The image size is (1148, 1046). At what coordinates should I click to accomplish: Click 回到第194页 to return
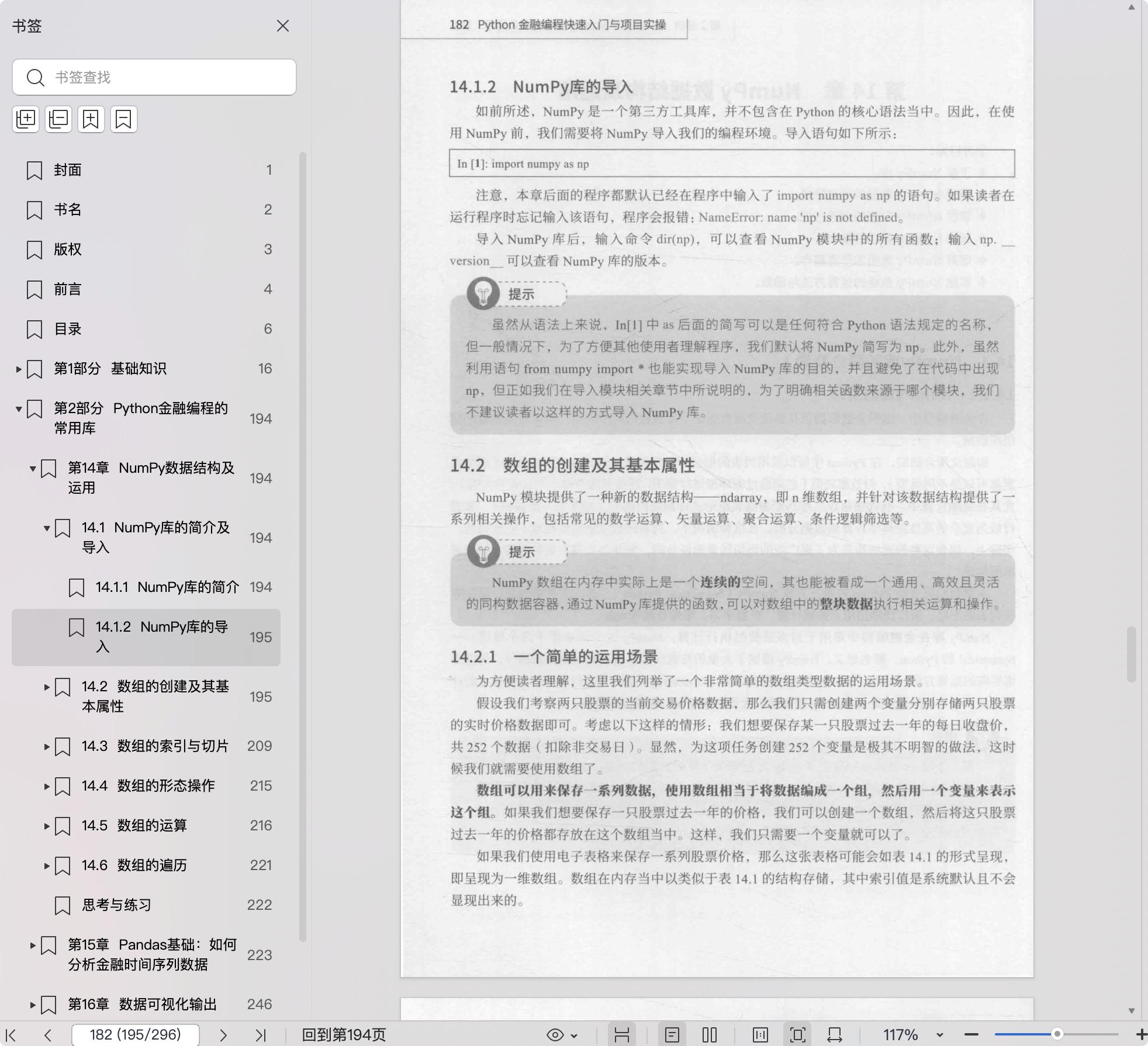[344, 1035]
